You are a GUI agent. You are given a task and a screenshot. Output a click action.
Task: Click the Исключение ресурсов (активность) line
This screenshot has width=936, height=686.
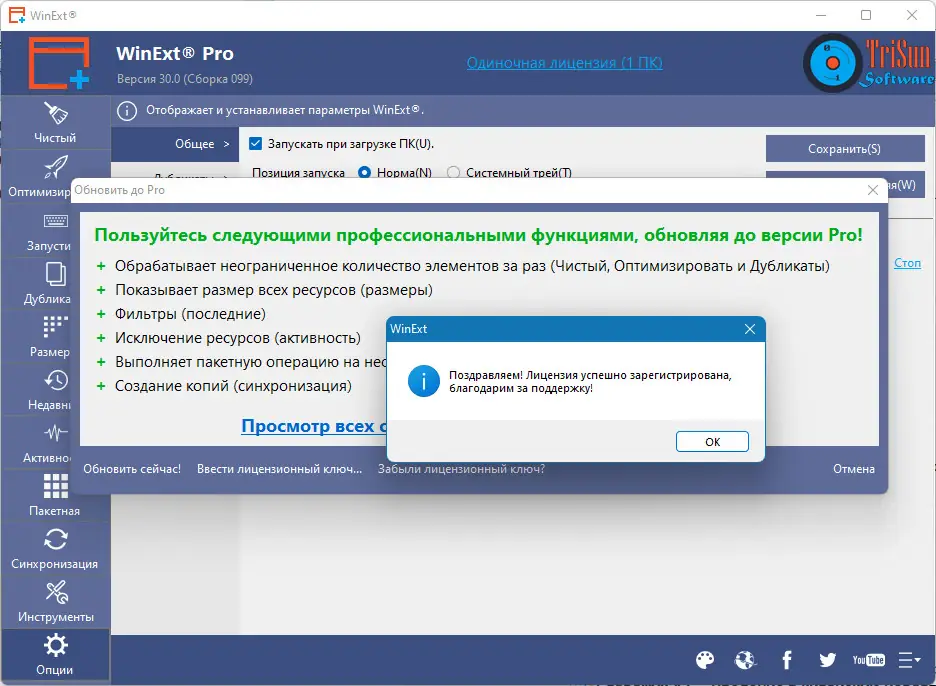[238, 338]
